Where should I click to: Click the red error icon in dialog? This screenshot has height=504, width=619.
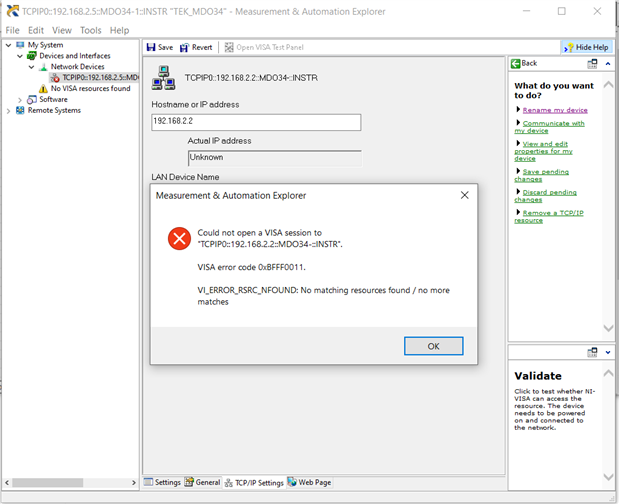pyautogui.click(x=180, y=238)
